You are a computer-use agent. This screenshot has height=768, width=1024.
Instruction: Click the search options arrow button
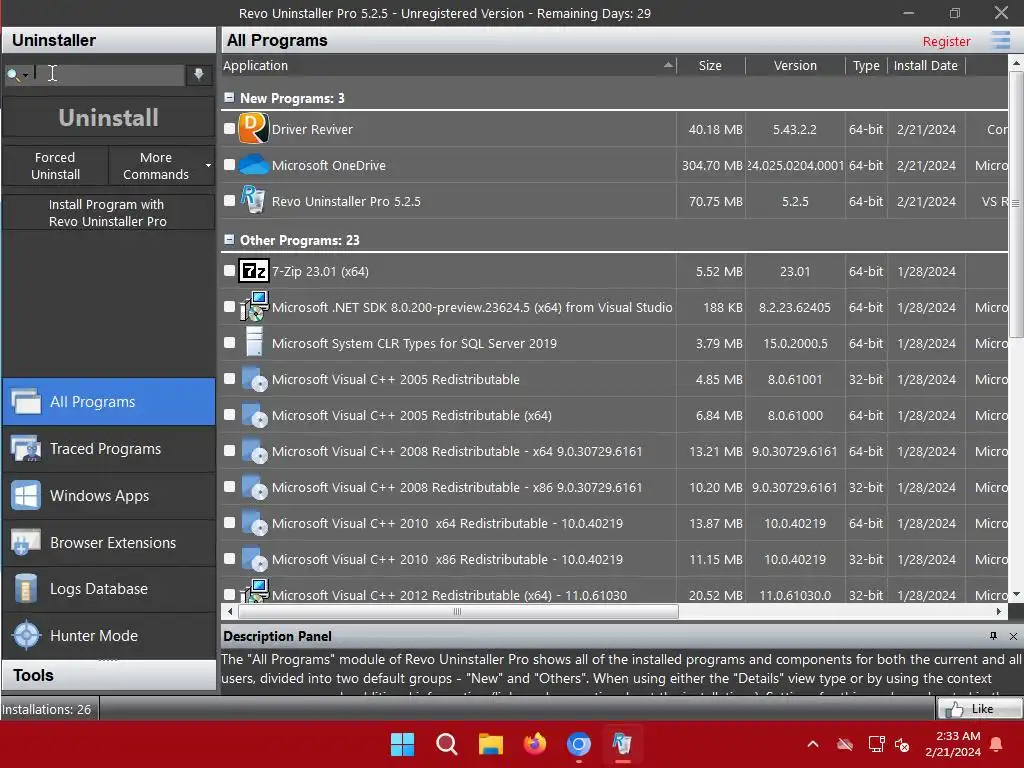(199, 74)
